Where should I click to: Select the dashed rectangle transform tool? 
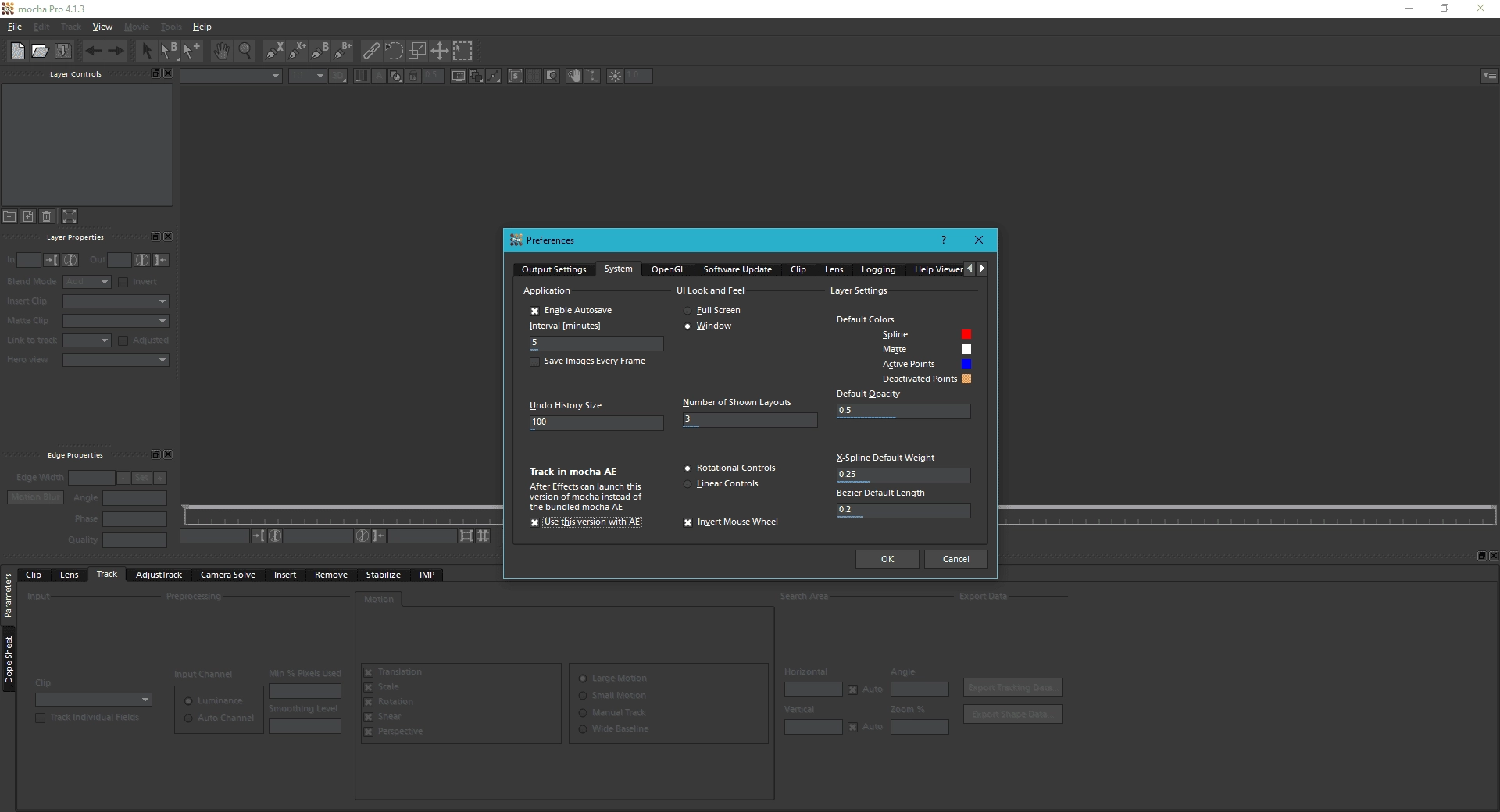click(463, 51)
